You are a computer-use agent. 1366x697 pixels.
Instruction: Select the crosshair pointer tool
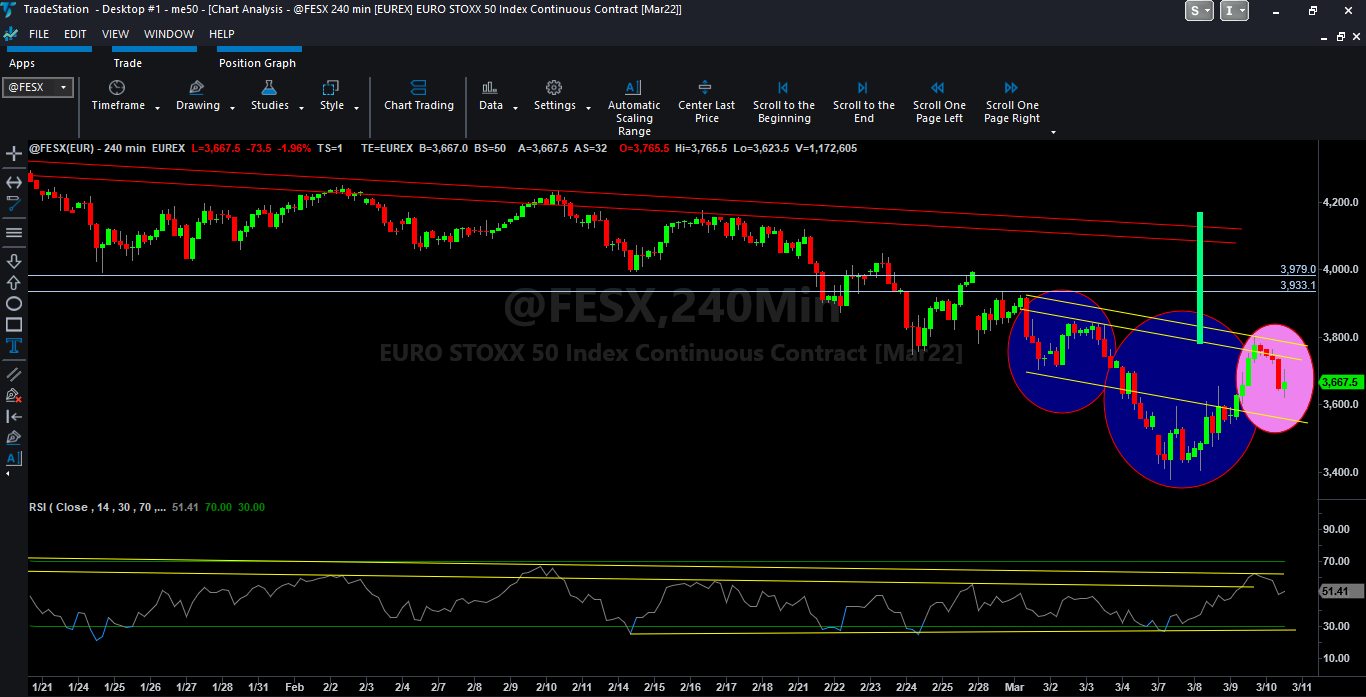(14, 154)
